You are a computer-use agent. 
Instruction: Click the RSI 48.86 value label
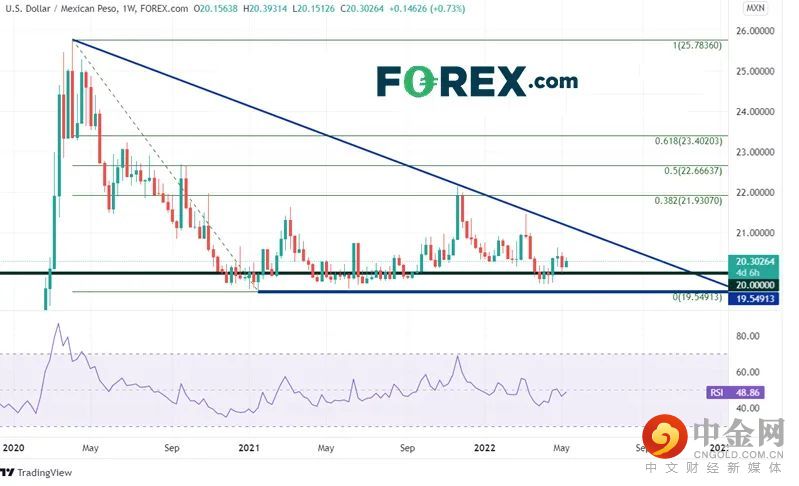click(735, 392)
